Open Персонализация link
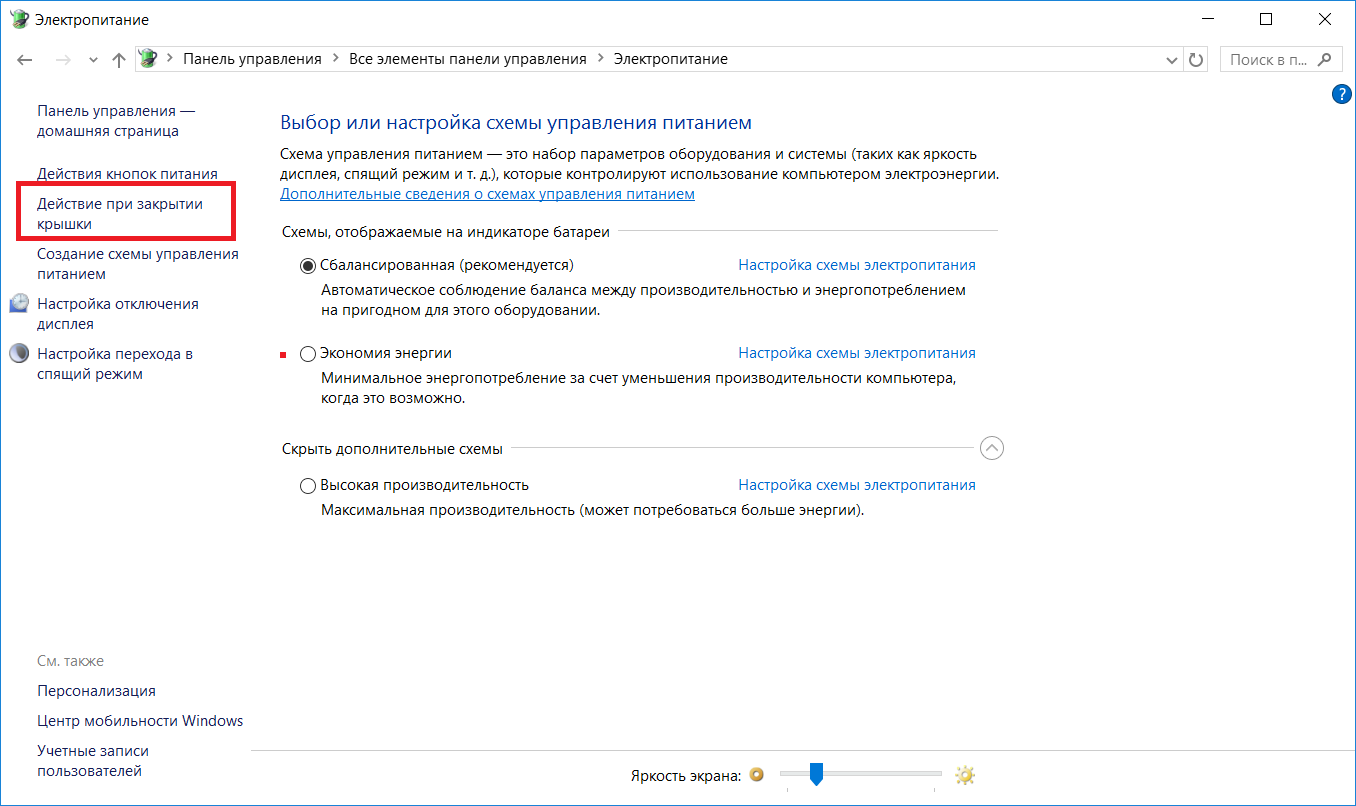Image resolution: width=1356 pixels, height=806 pixels. [96, 691]
